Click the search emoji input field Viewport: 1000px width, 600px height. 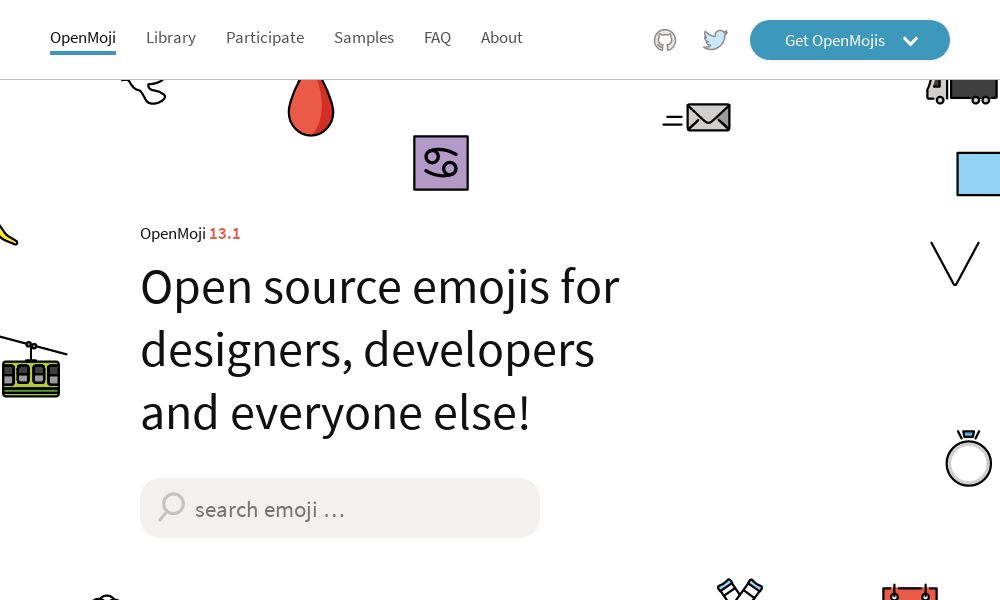tap(340, 508)
